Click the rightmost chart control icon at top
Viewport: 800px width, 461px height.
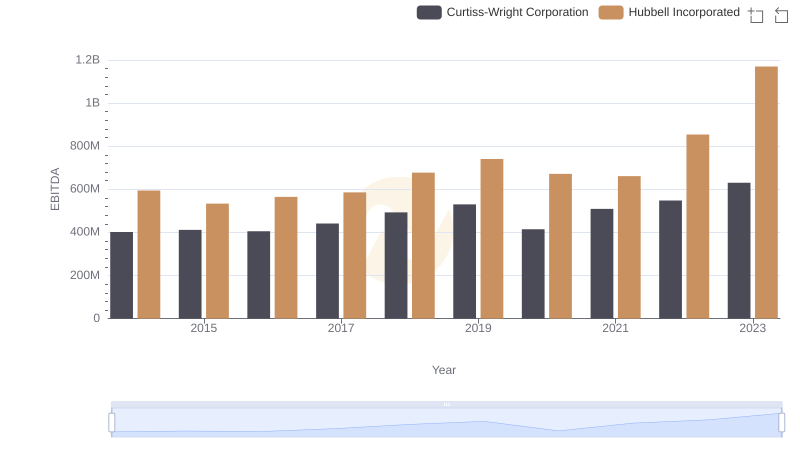coord(782,14)
